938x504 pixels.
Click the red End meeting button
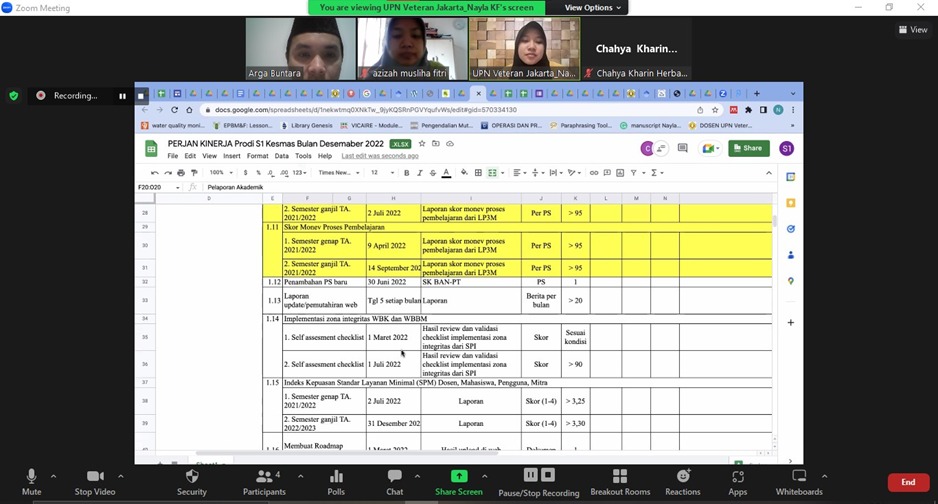[x=908, y=482]
